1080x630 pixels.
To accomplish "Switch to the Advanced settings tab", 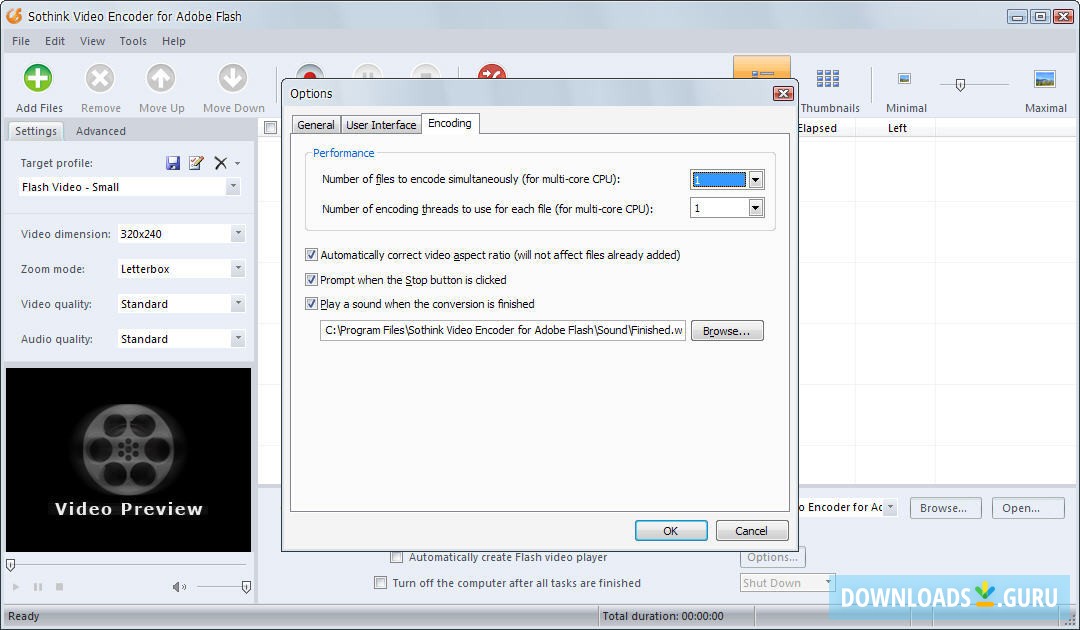I will (x=101, y=131).
